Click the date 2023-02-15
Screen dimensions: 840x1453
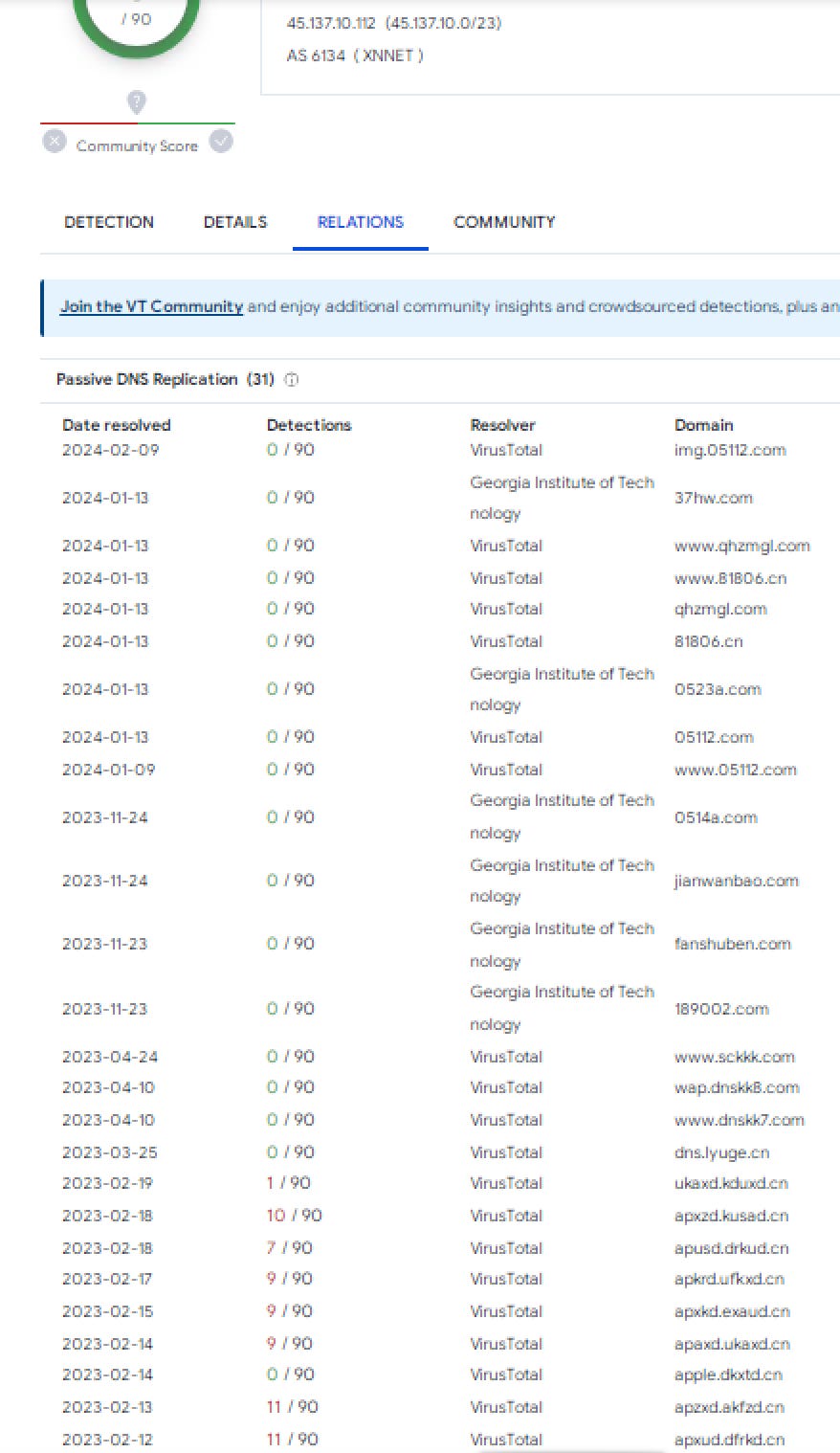(x=107, y=1311)
